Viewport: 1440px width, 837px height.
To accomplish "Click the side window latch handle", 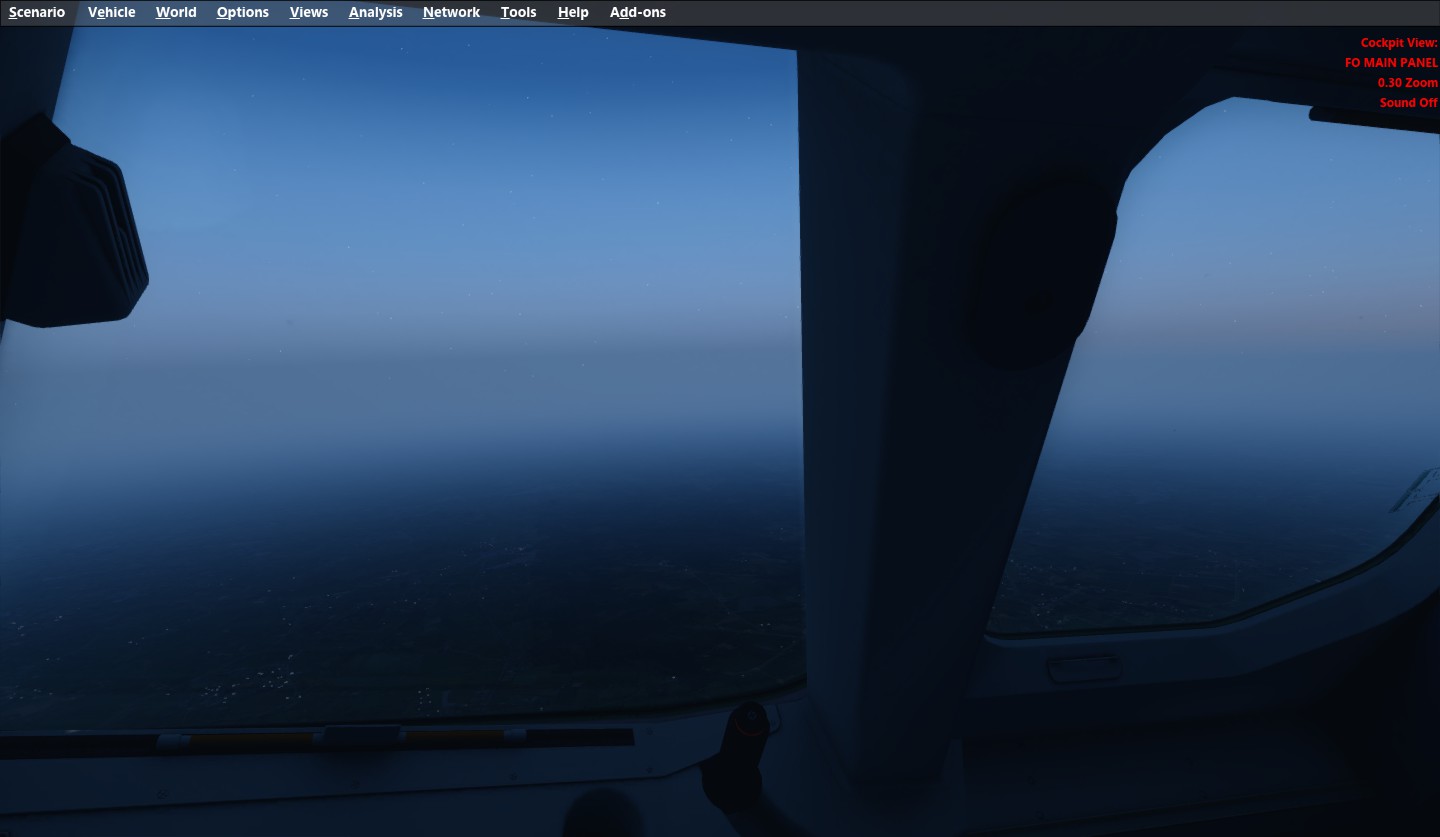I will click(x=1084, y=668).
